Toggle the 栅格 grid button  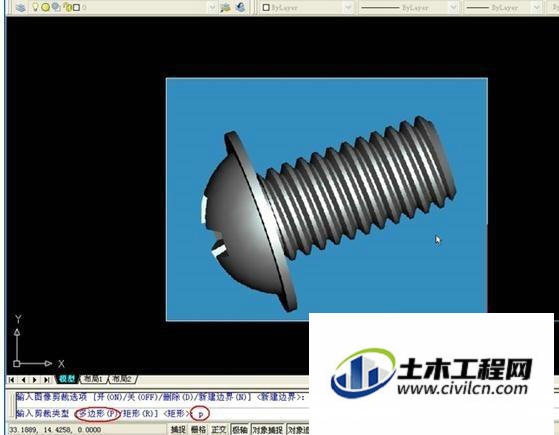[199, 430]
